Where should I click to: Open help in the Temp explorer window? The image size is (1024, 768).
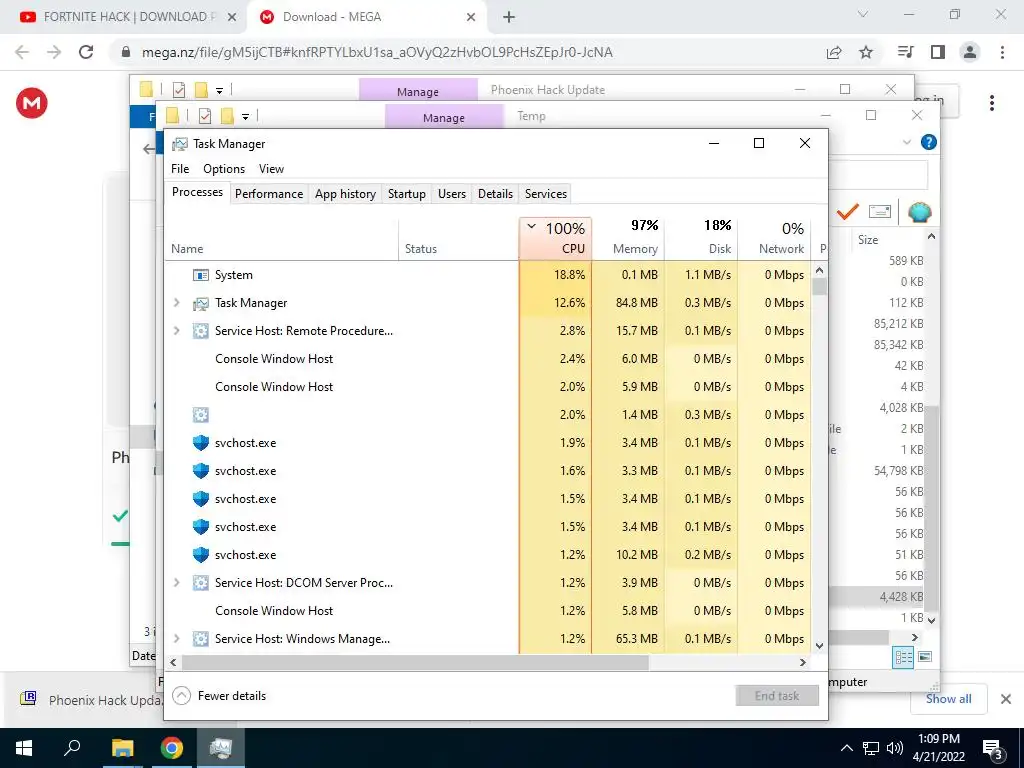(x=928, y=142)
